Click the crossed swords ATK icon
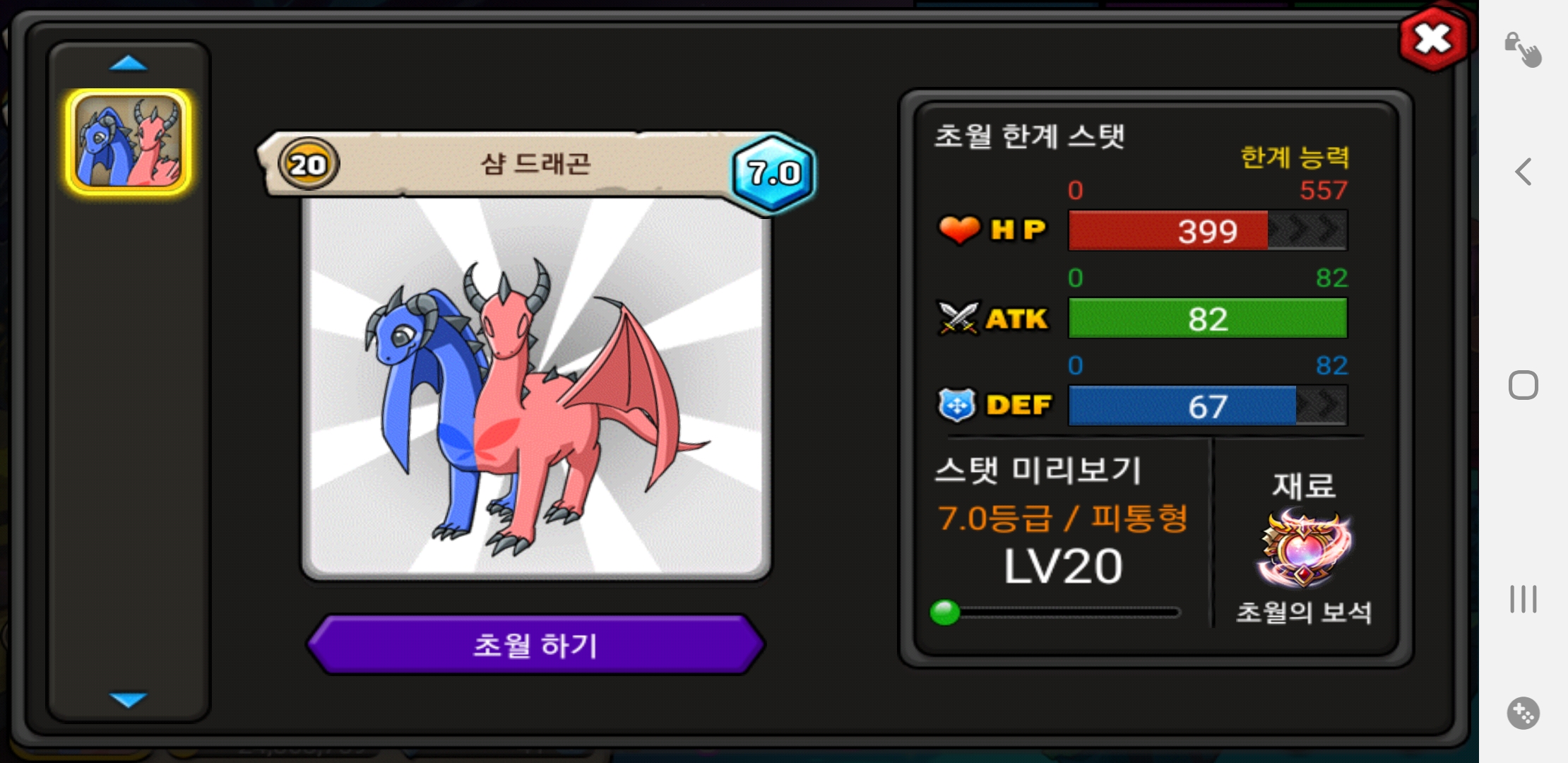Viewport: 1568px width, 763px height. [958, 318]
